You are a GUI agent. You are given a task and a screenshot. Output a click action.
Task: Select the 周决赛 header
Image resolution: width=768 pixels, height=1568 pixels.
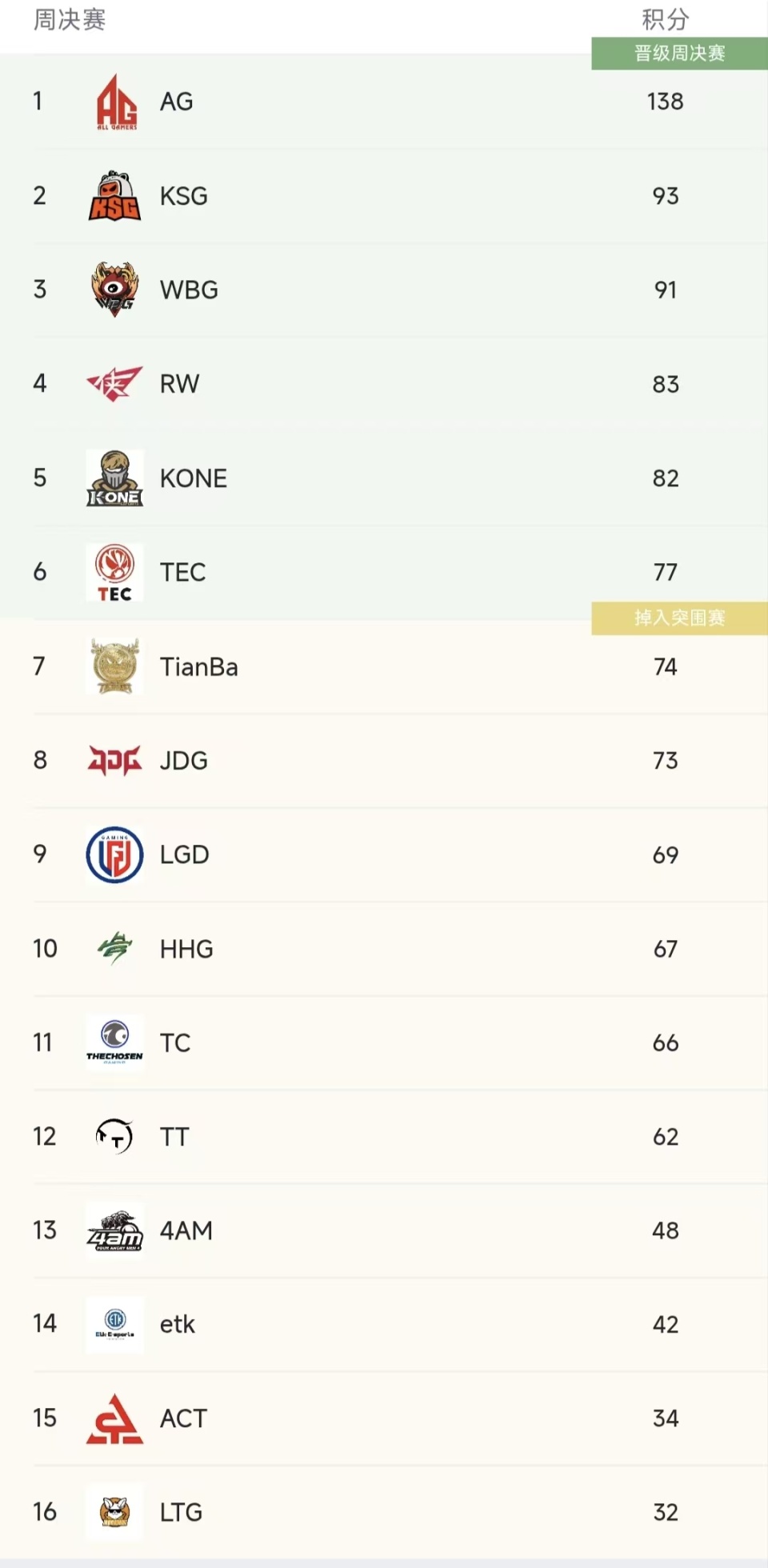pyautogui.click(x=70, y=19)
